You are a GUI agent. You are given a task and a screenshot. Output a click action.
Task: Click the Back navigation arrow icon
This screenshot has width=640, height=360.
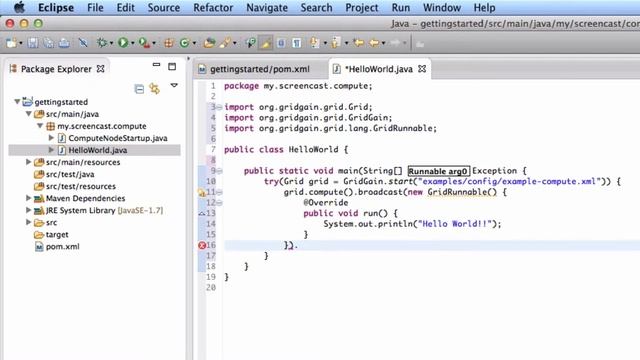click(x=374, y=43)
